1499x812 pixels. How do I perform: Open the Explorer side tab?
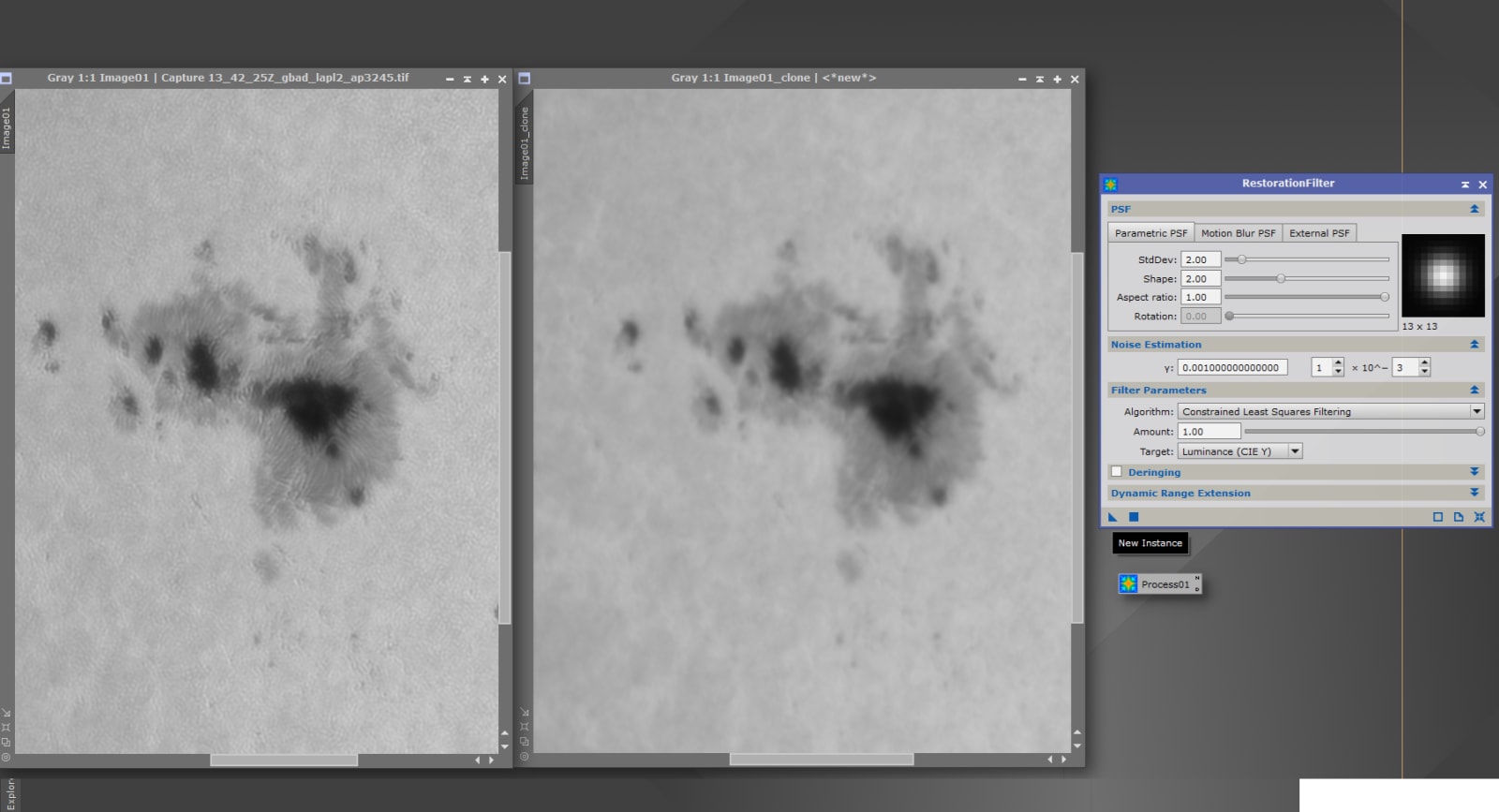coord(9,794)
